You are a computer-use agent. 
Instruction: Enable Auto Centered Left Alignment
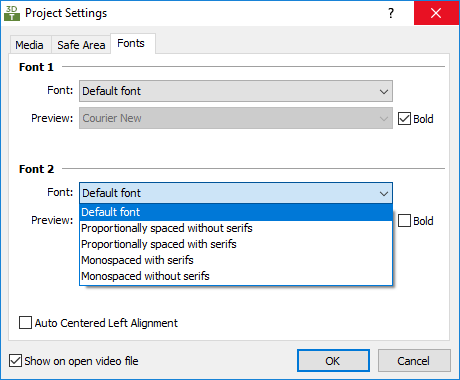[25, 323]
